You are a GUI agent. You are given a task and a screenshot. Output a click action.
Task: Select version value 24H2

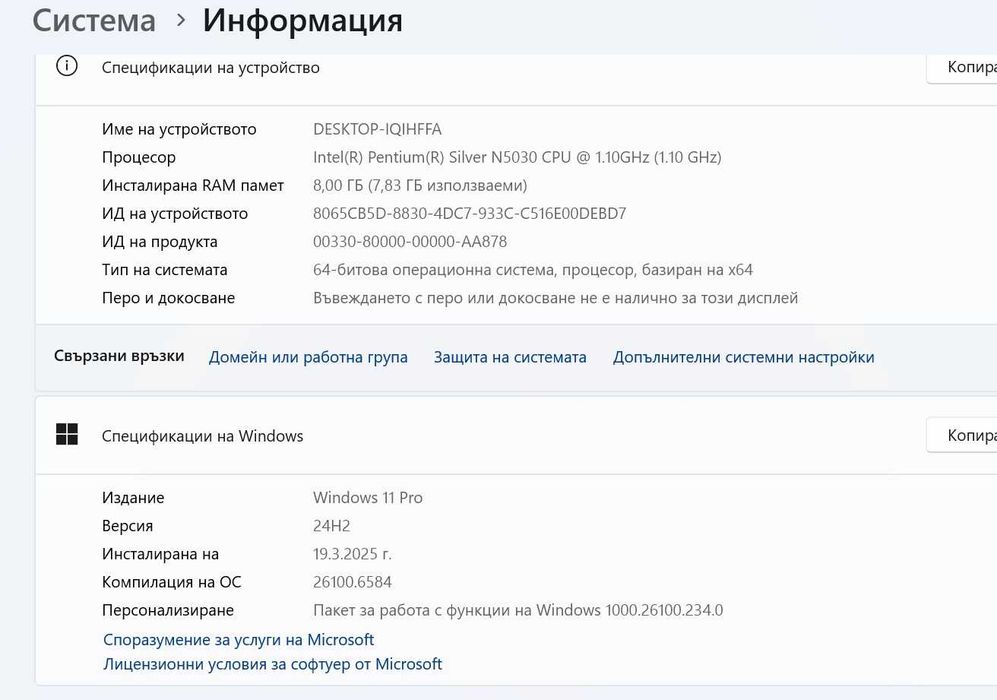point(331,526)
